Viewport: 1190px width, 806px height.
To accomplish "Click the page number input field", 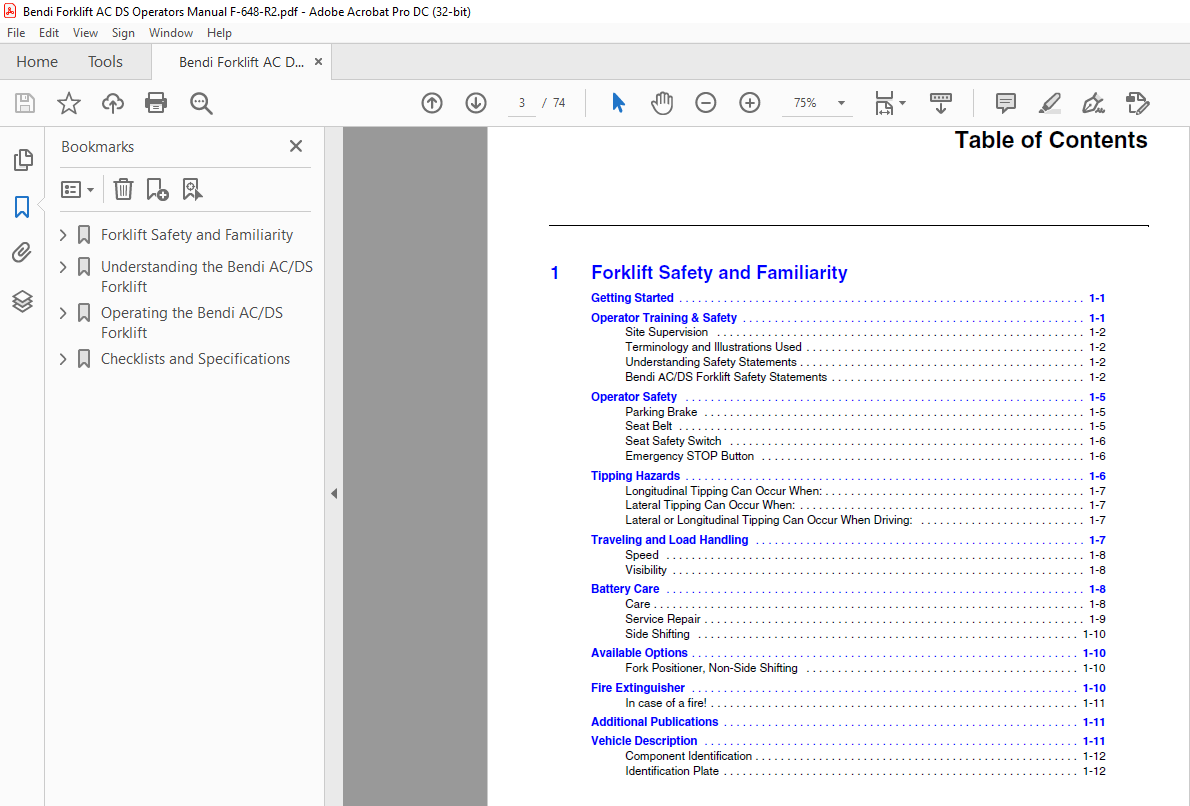I will tap(521, 102).
